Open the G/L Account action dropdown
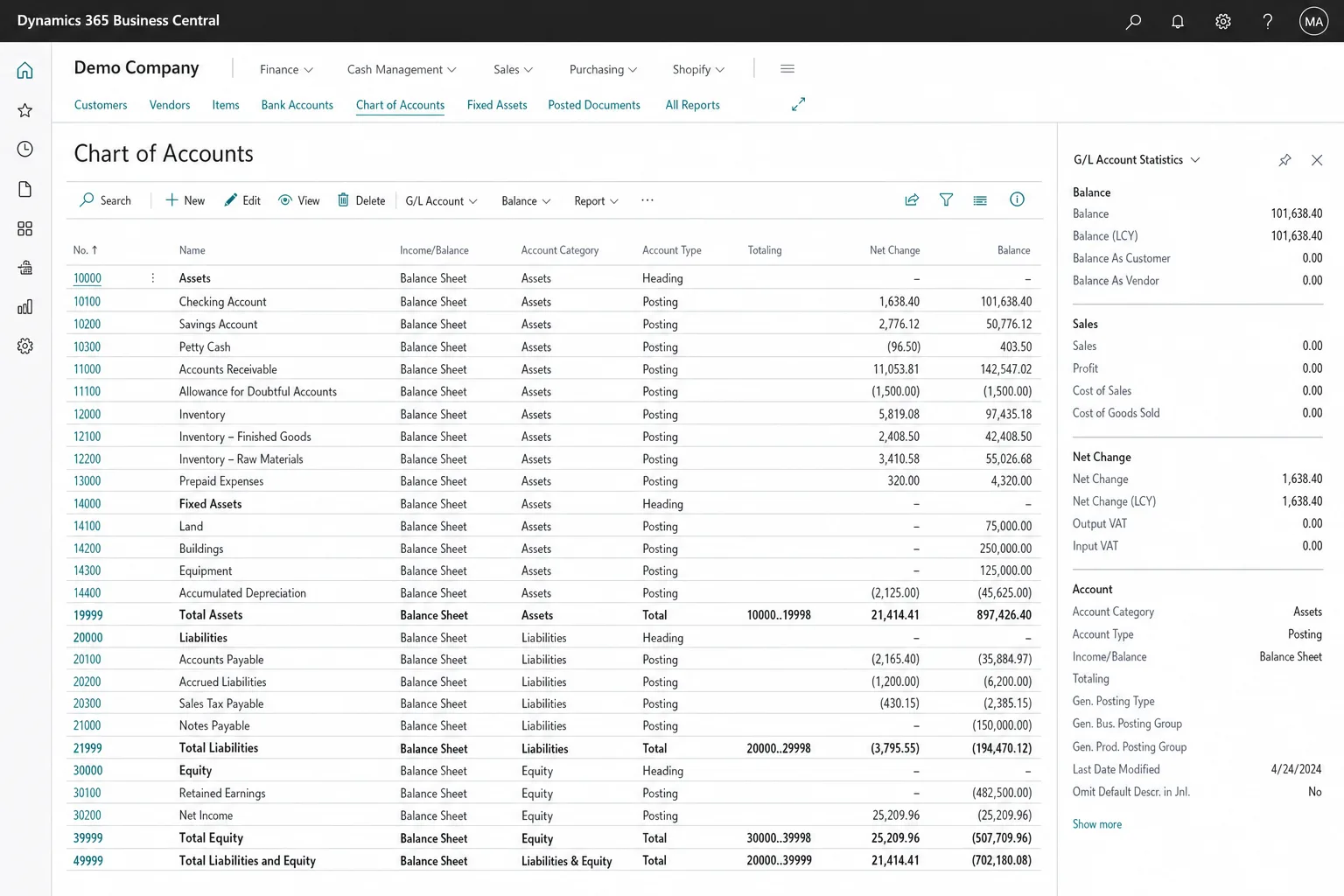 coord(441,201)
